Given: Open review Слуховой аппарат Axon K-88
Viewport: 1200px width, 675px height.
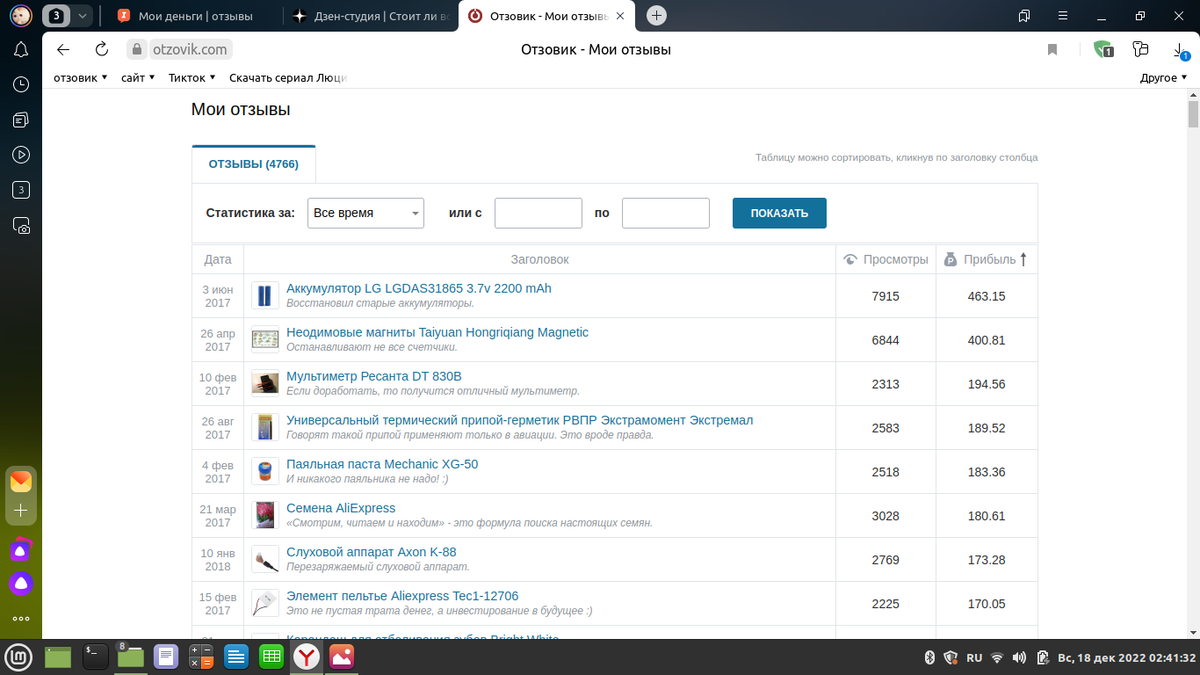Looking at the screenshot, I should point(371,552).
